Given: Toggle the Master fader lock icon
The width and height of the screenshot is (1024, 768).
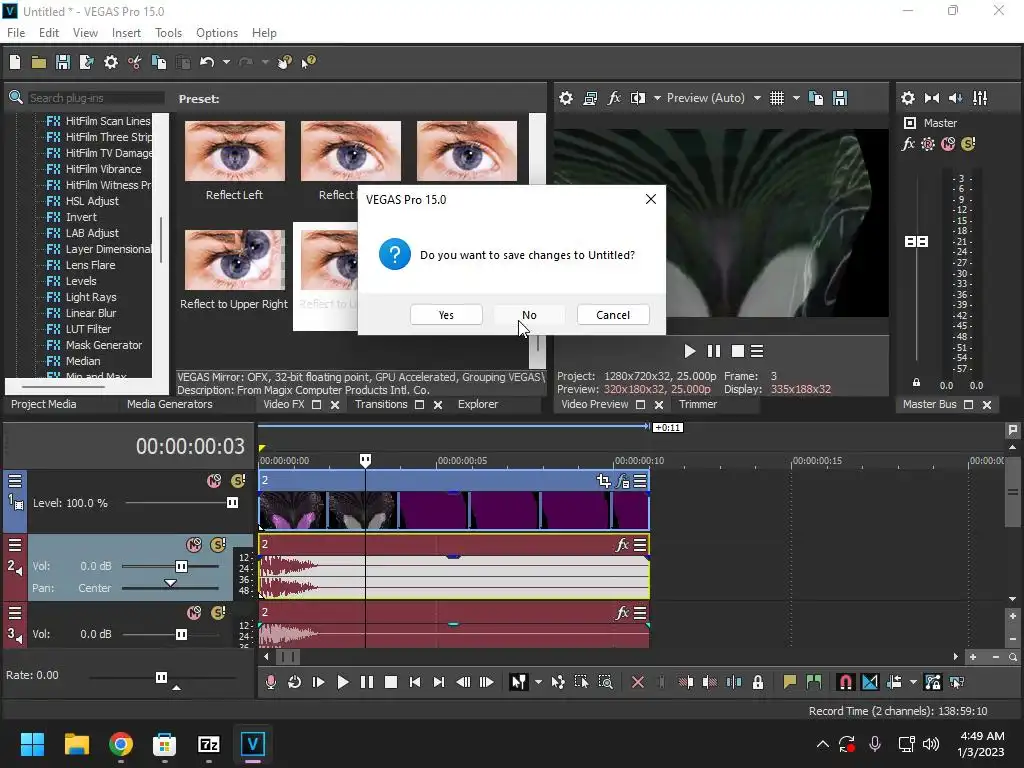Looking at the screenshot, I should (x=916, y=383).
